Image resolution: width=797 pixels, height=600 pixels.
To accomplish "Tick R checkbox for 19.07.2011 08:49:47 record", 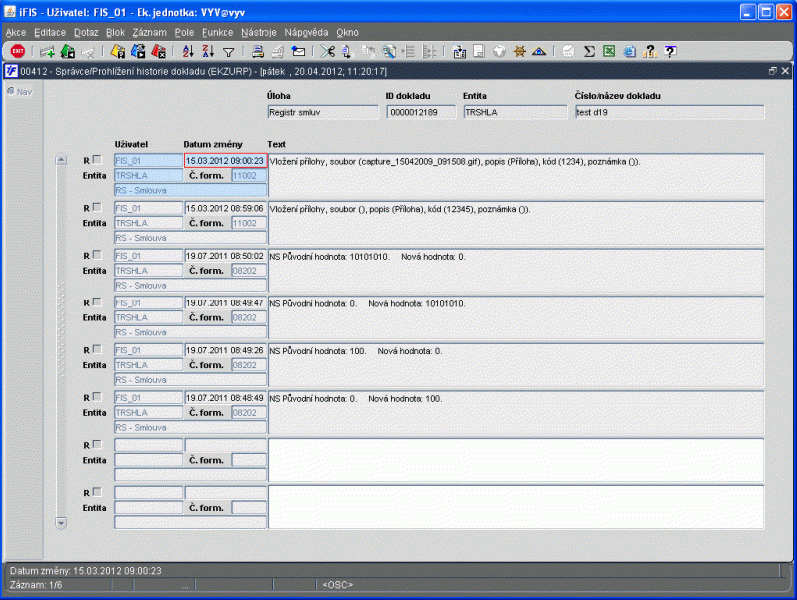I will tap(97, 302).
